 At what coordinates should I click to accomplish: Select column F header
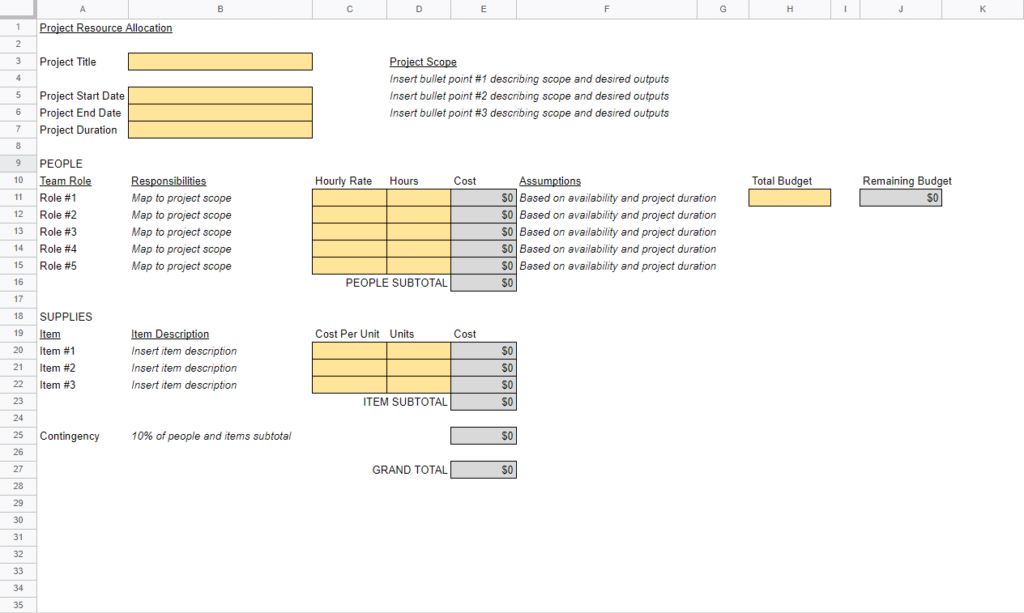pyautogui.click(x=607, y=9)
